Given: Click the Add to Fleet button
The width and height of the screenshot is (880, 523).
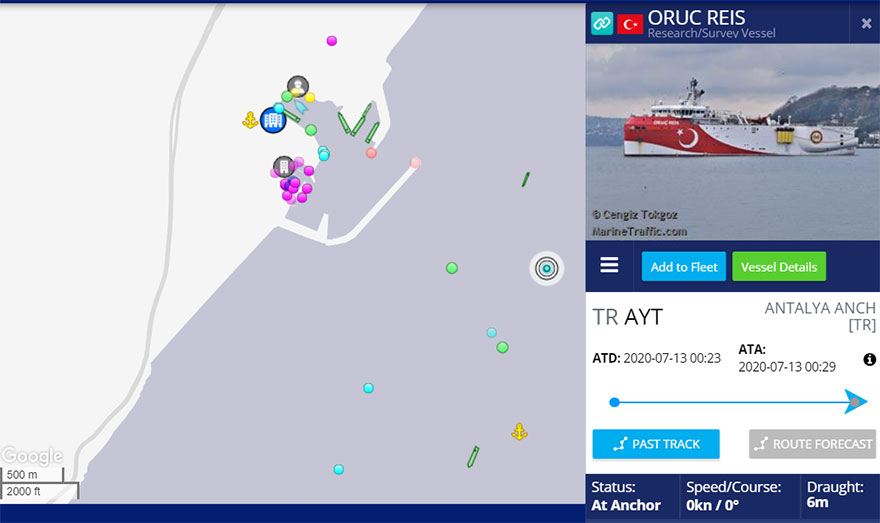Looking at the screenshot, I should [684, 267].
